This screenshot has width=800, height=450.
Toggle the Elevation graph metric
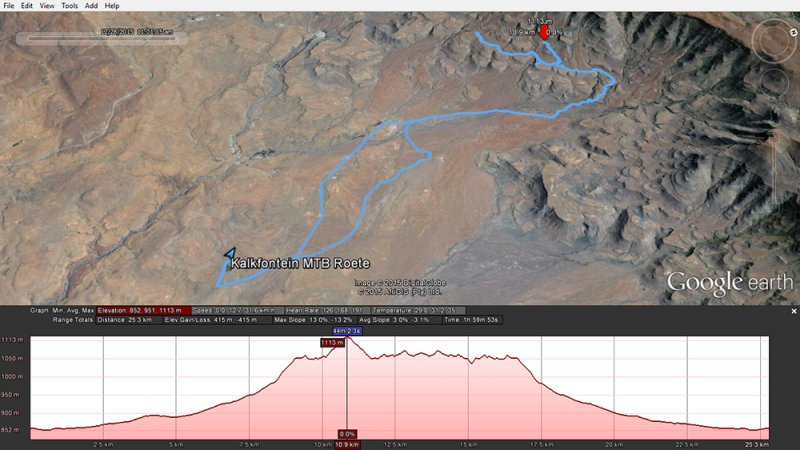pos(143,310)
